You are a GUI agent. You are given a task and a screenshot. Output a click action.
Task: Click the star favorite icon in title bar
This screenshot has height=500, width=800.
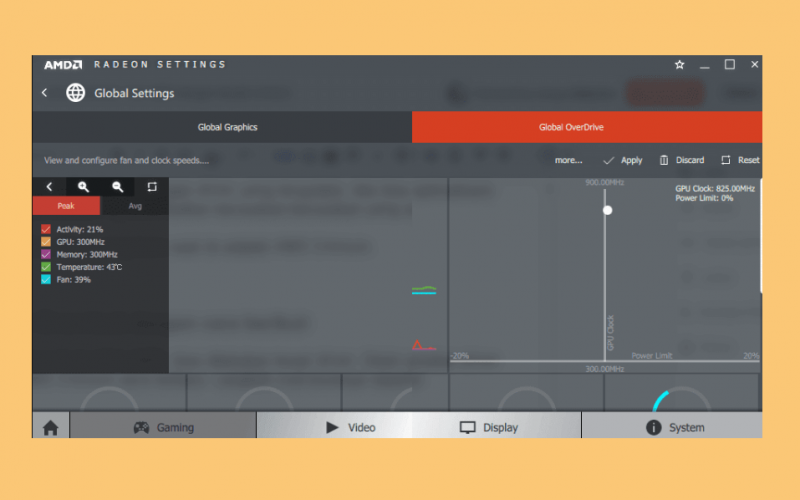coord(679,65)
